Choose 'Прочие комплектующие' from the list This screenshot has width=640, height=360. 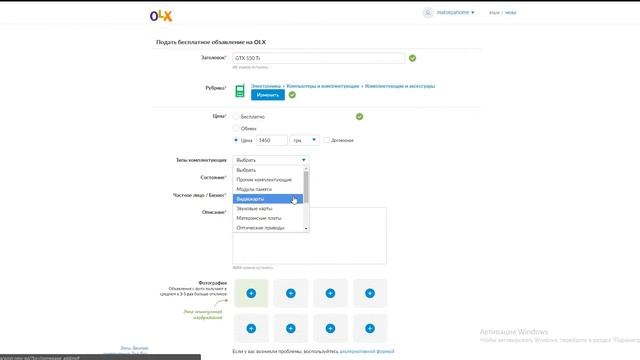(x=268, y=180)
